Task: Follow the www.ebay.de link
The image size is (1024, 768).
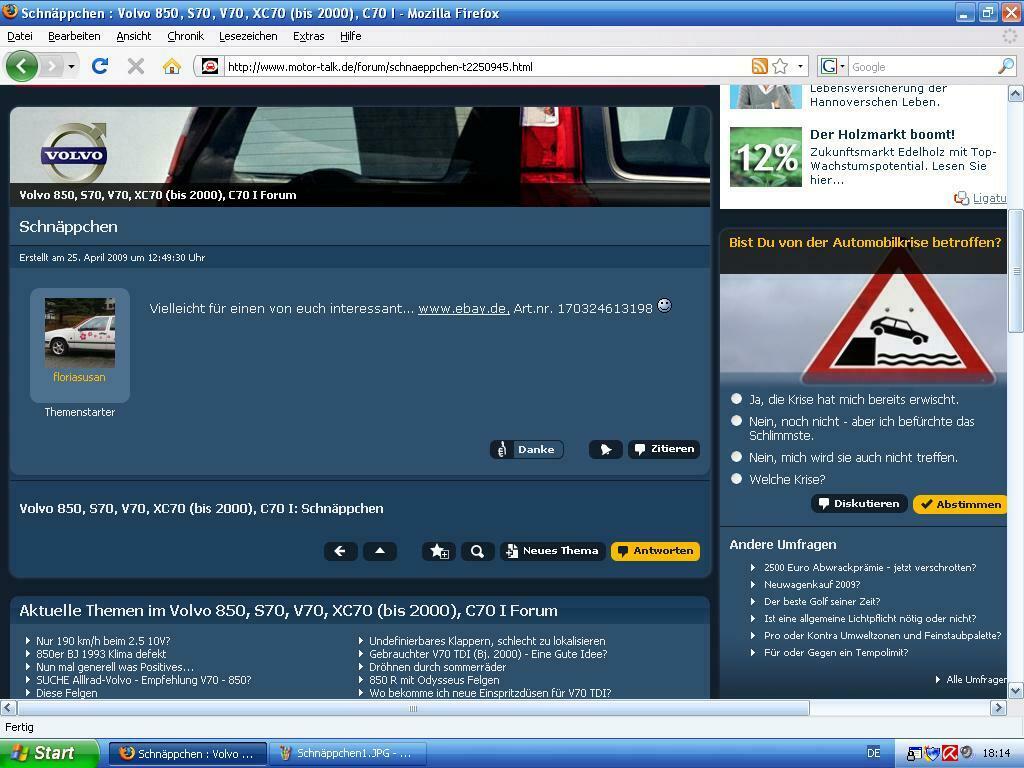Action: click(464, 308)
